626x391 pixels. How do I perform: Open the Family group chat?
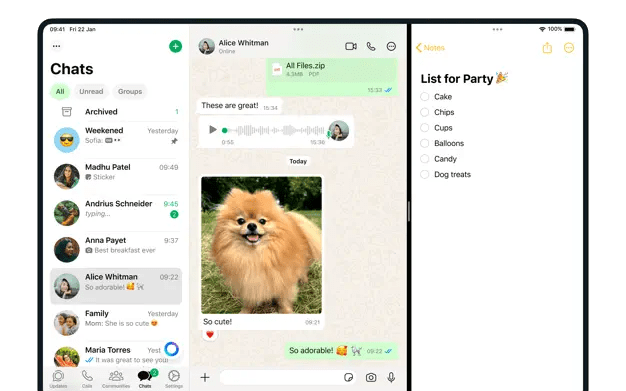tap(116, 322)
